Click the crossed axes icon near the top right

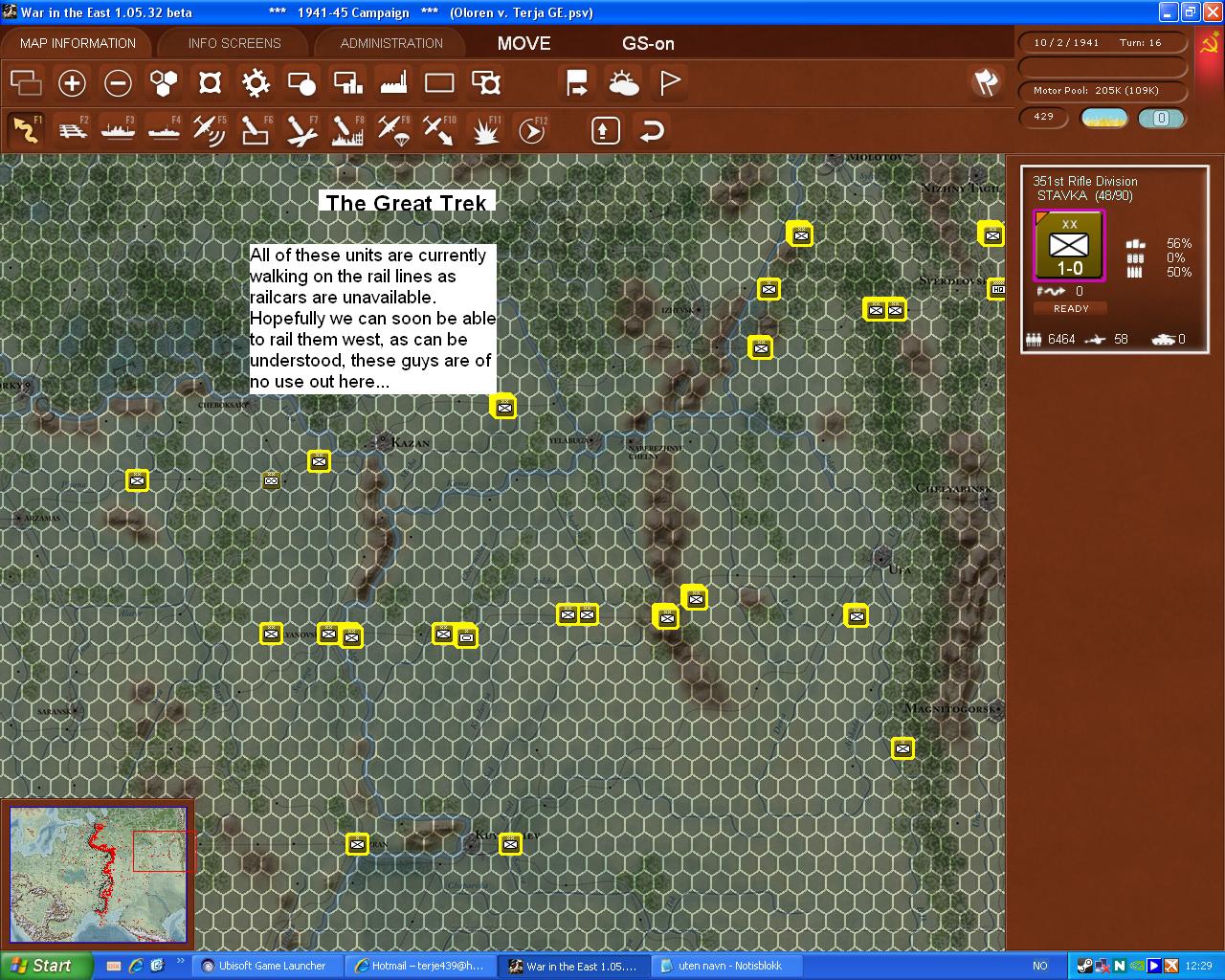[986, 82]
